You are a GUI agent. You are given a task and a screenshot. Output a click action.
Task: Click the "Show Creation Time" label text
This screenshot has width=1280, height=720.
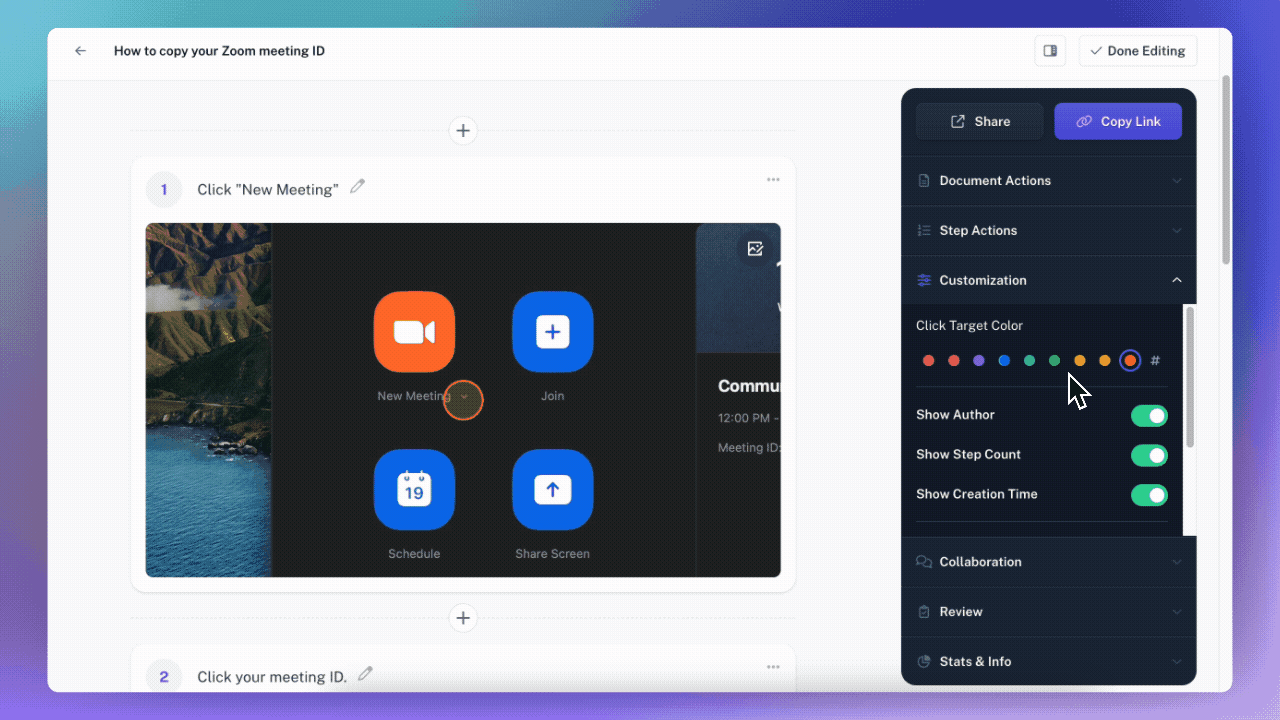coord(977,494)
